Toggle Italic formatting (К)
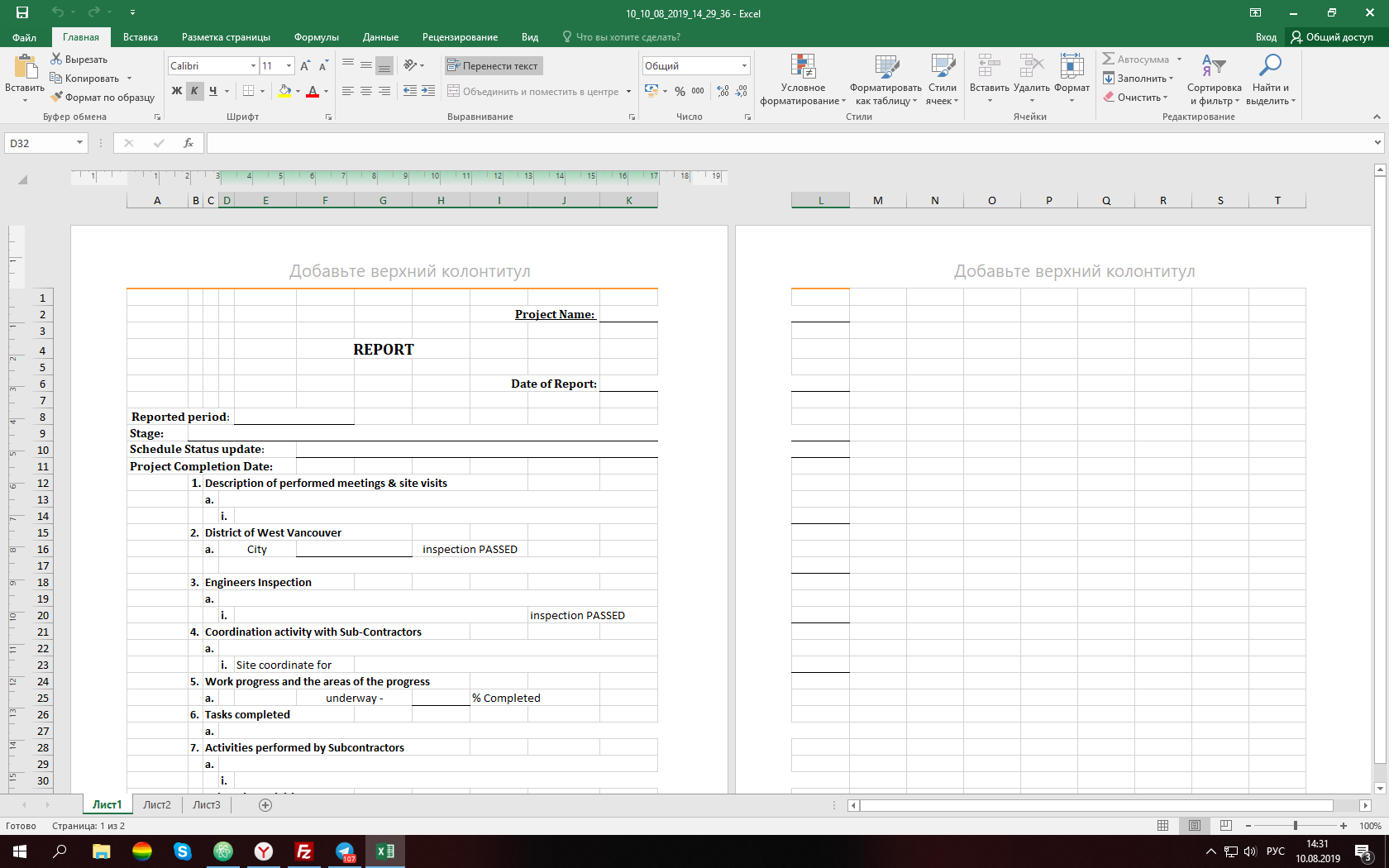Image resolution: width=1389 pixels, height=868 pixels. point(194,91)
